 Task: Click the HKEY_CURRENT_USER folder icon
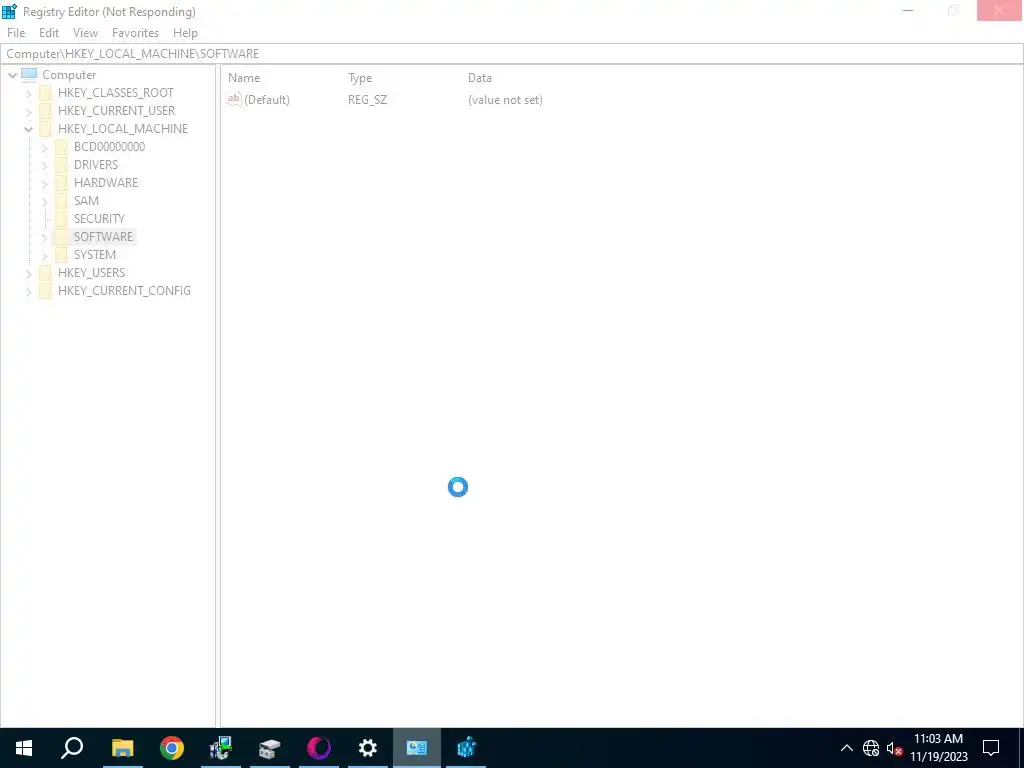(x=46, y=111)
